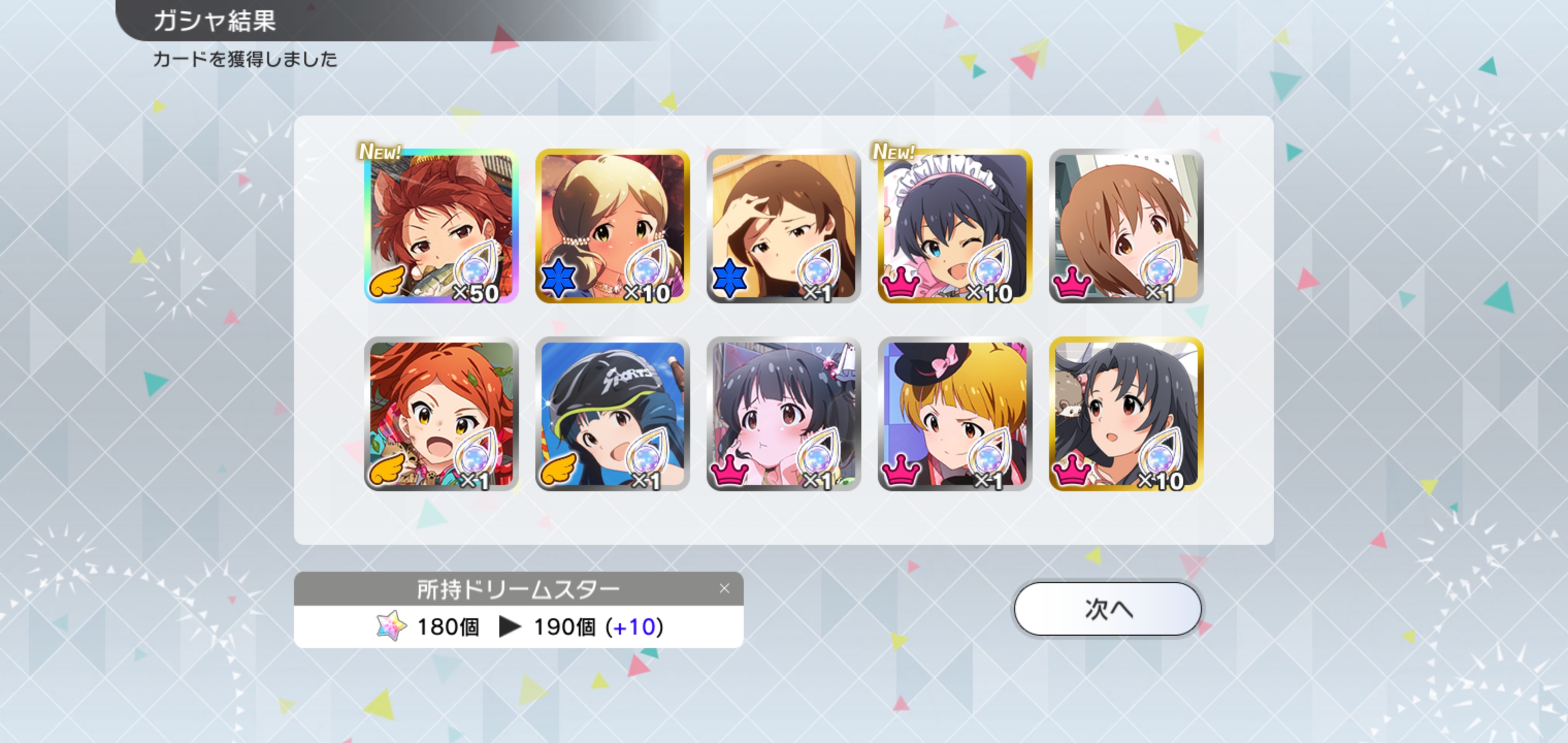This screenshot has height=743, width=1568.
Task: Select the rainbow-framed red-haired cat-ear card
Action: click(442, 226)
